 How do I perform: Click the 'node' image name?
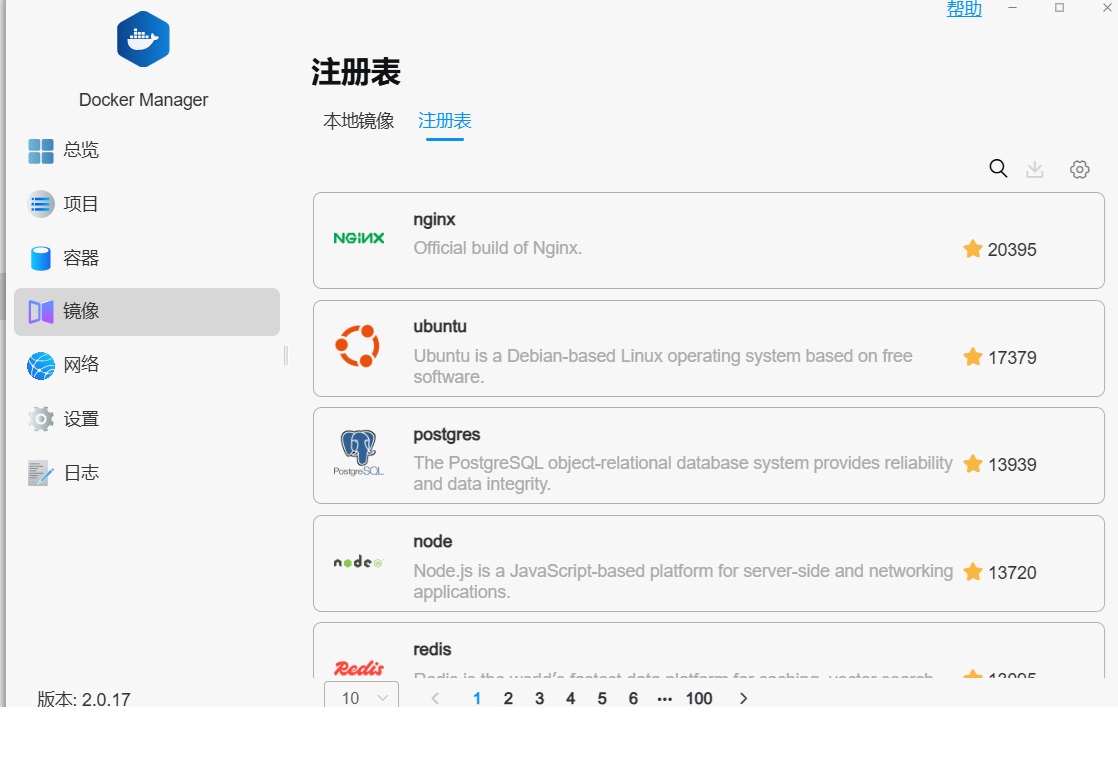pyautogui.click(x=433, y=542)
